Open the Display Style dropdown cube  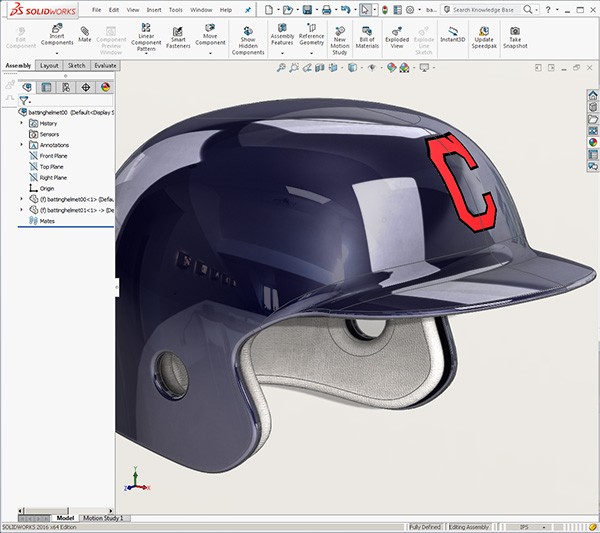352,68
